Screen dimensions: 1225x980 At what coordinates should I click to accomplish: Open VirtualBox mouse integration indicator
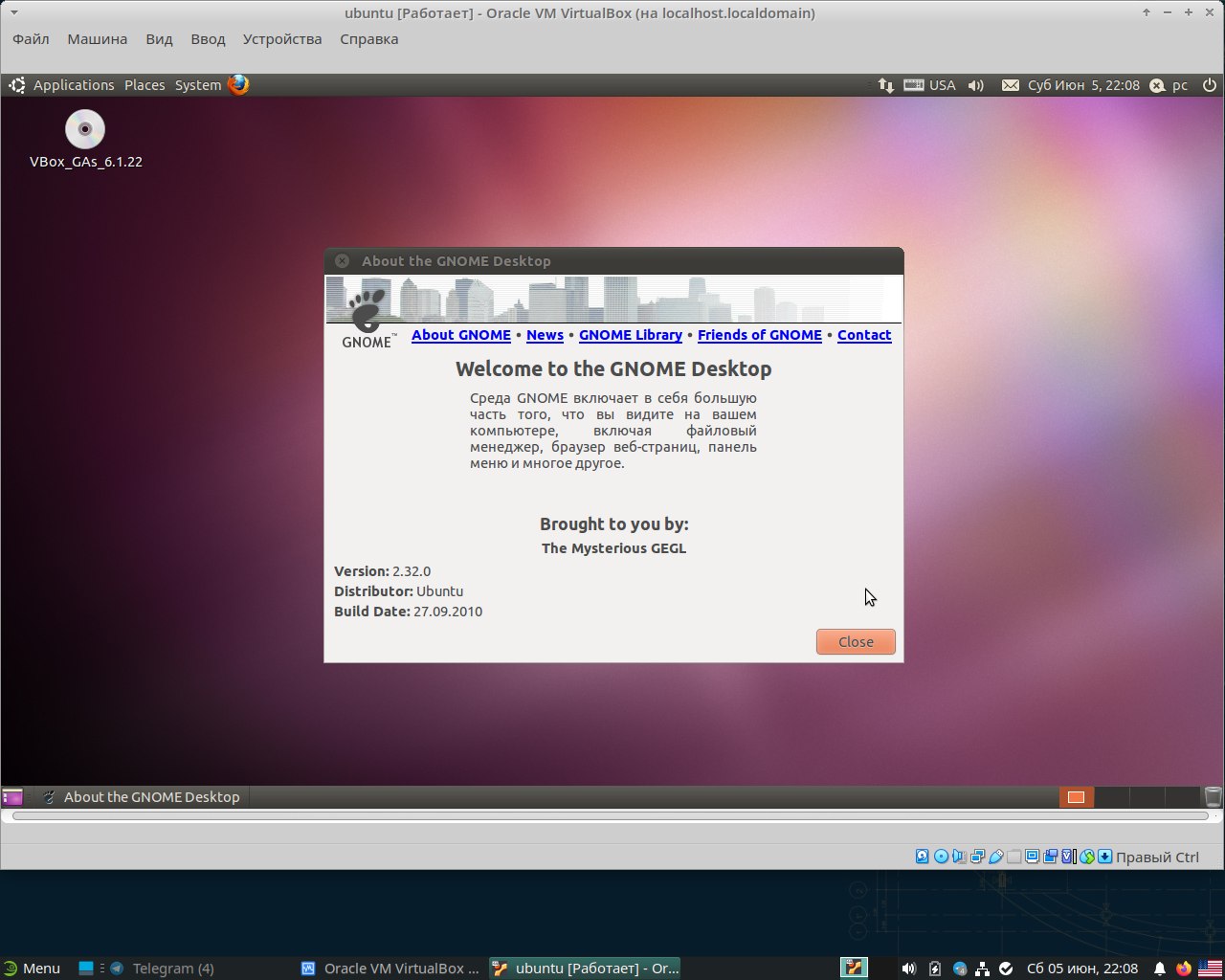click(x=1087, y=857)
